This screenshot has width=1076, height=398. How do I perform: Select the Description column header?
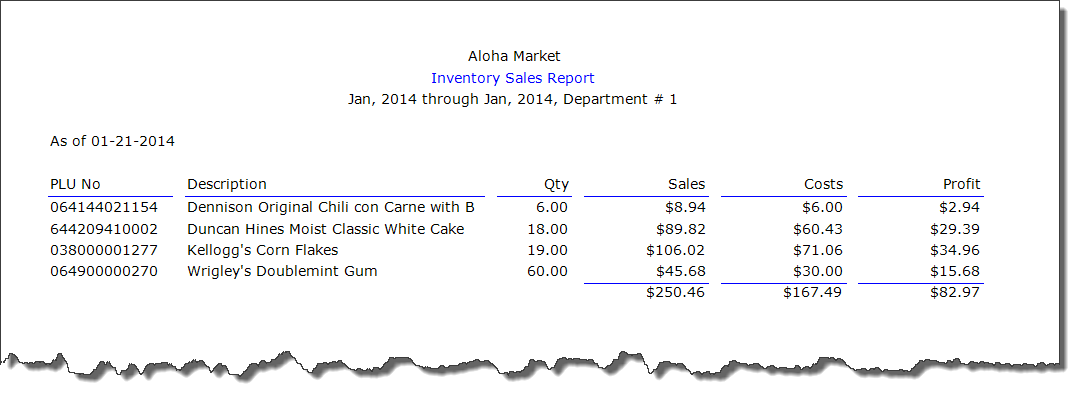tap(226, 184)
